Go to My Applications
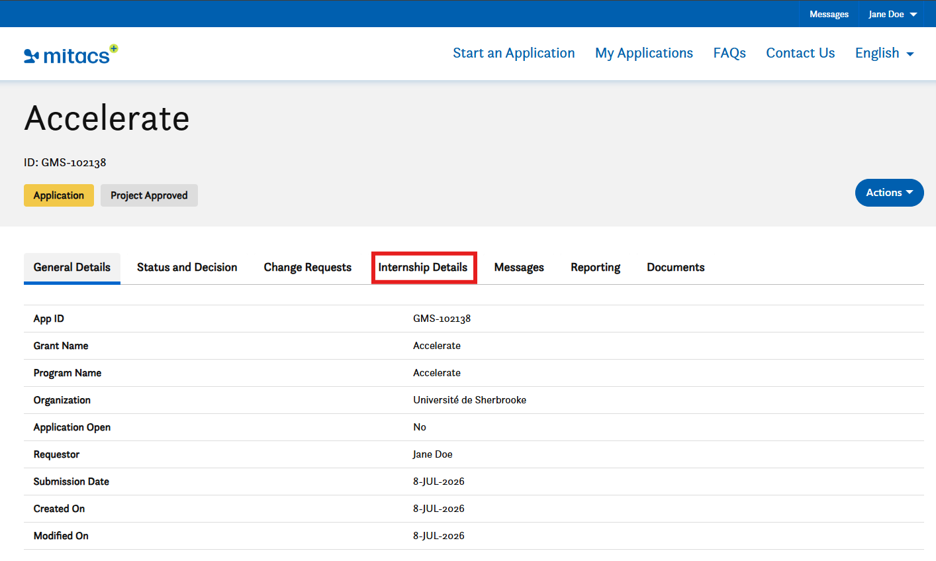936x561 pixels. click(x=644, y=53)
